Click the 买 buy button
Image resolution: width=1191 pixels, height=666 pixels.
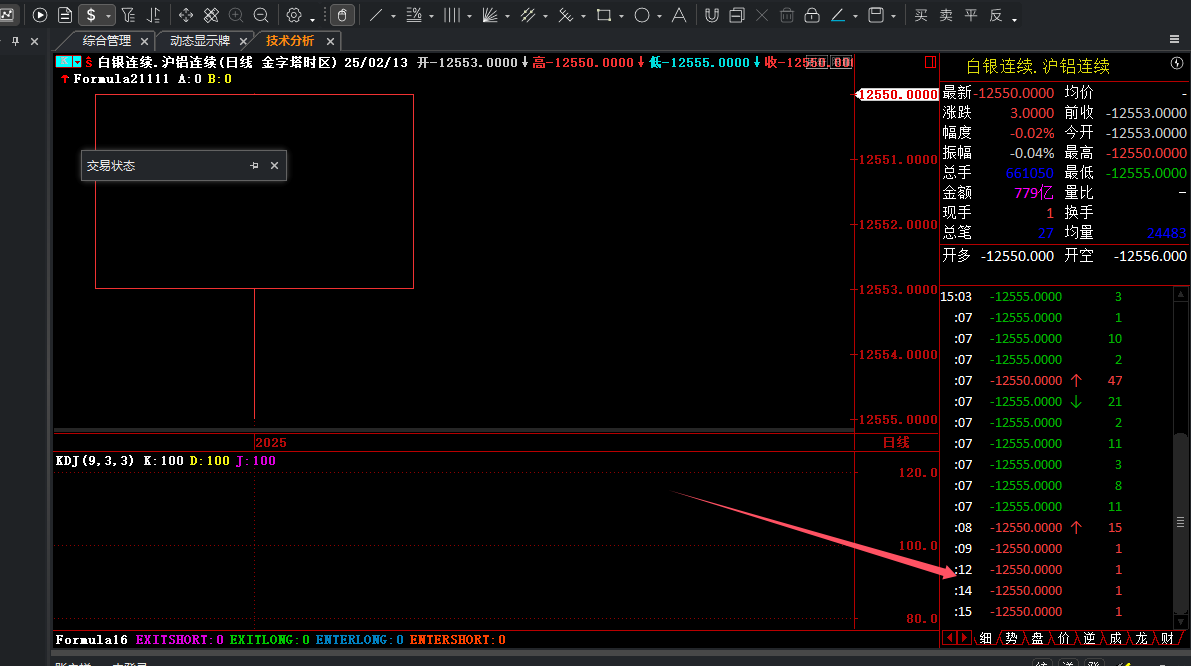click(x=921, y=15)
